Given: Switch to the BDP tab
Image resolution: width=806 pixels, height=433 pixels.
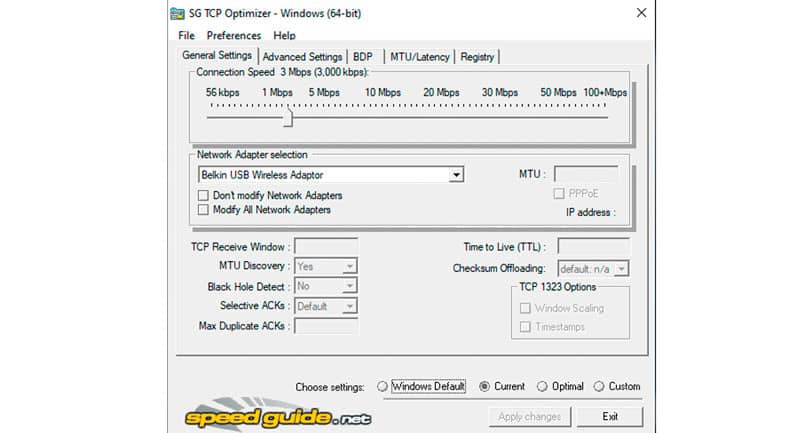Looking at the screenshot, I should [363, 57].
